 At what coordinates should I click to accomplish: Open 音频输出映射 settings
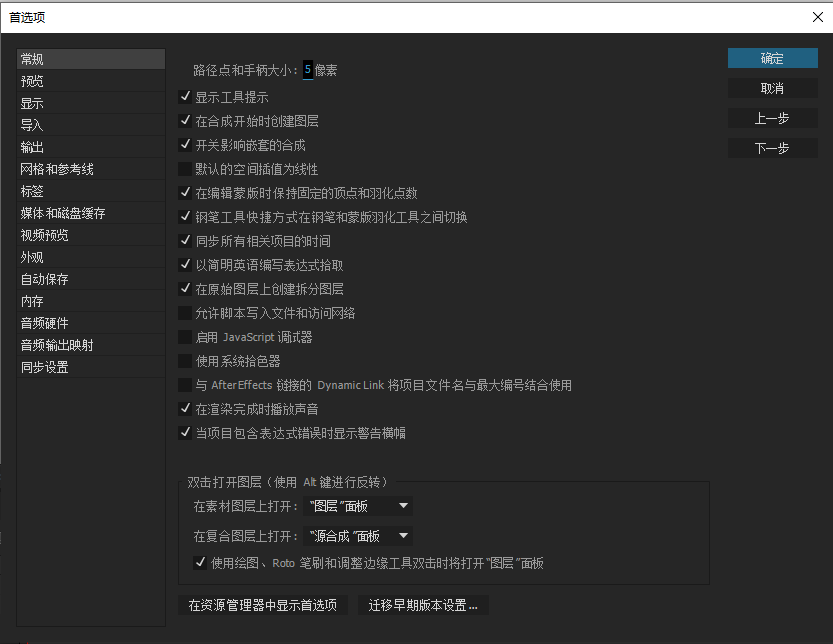91,345
